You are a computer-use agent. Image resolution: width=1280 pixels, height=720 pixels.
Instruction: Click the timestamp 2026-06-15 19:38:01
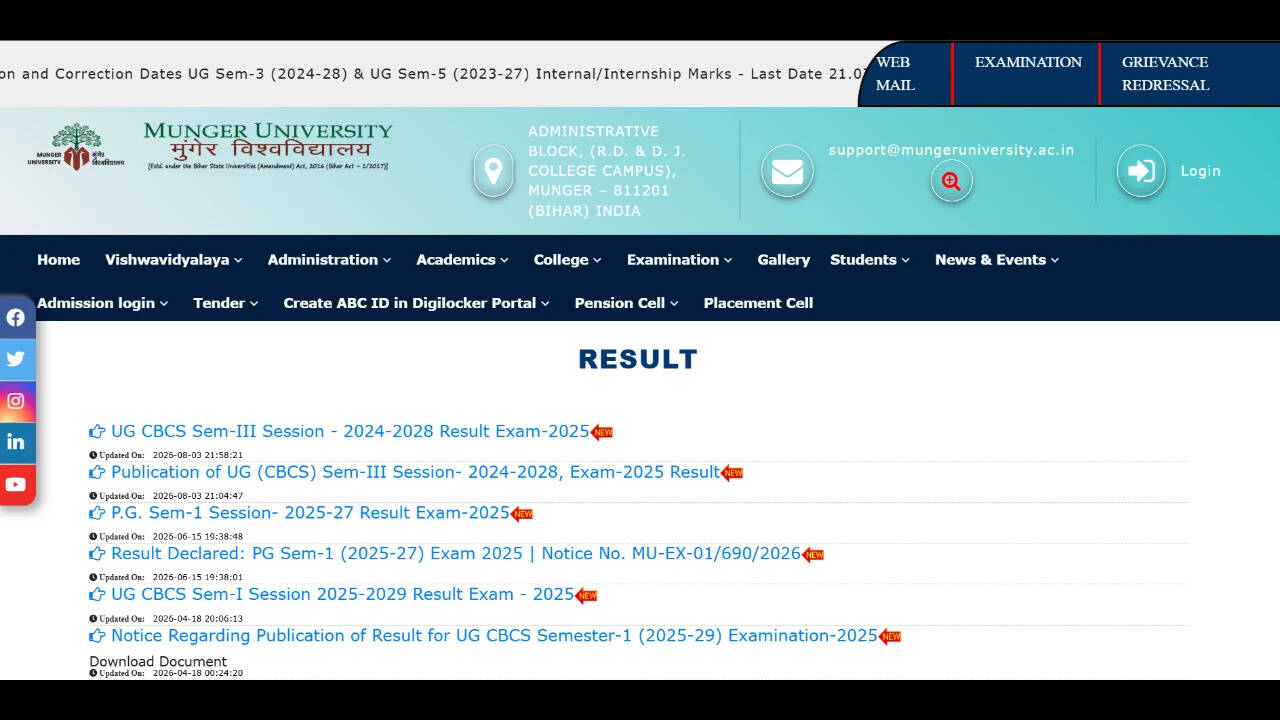point(197,577)
